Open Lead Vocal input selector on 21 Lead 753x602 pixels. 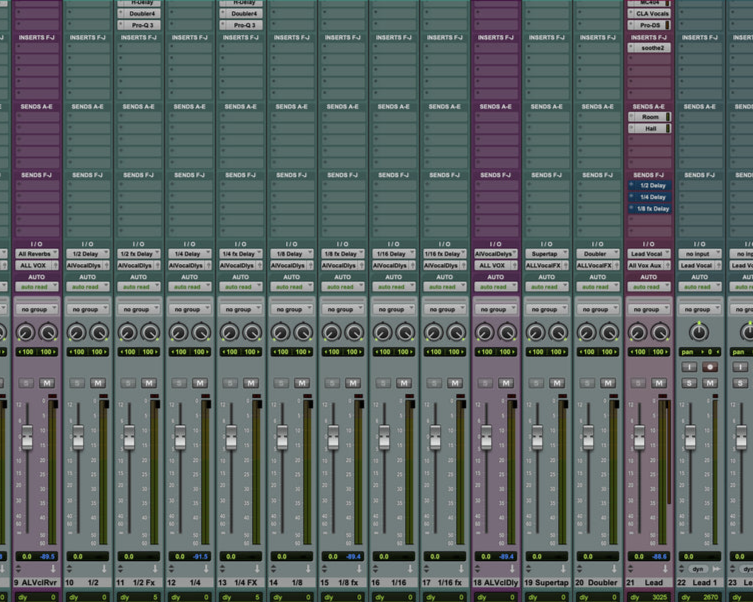point(649,253)
